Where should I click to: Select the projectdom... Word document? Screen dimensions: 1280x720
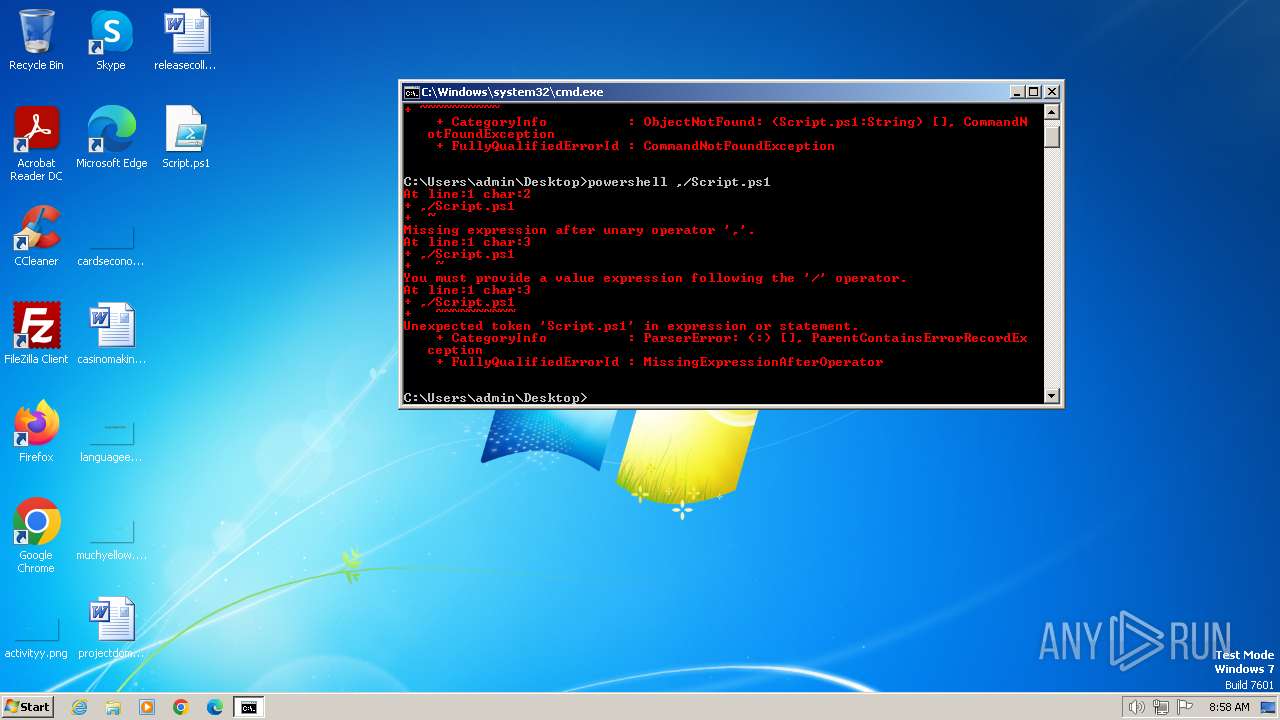click(x=111, y=628)
